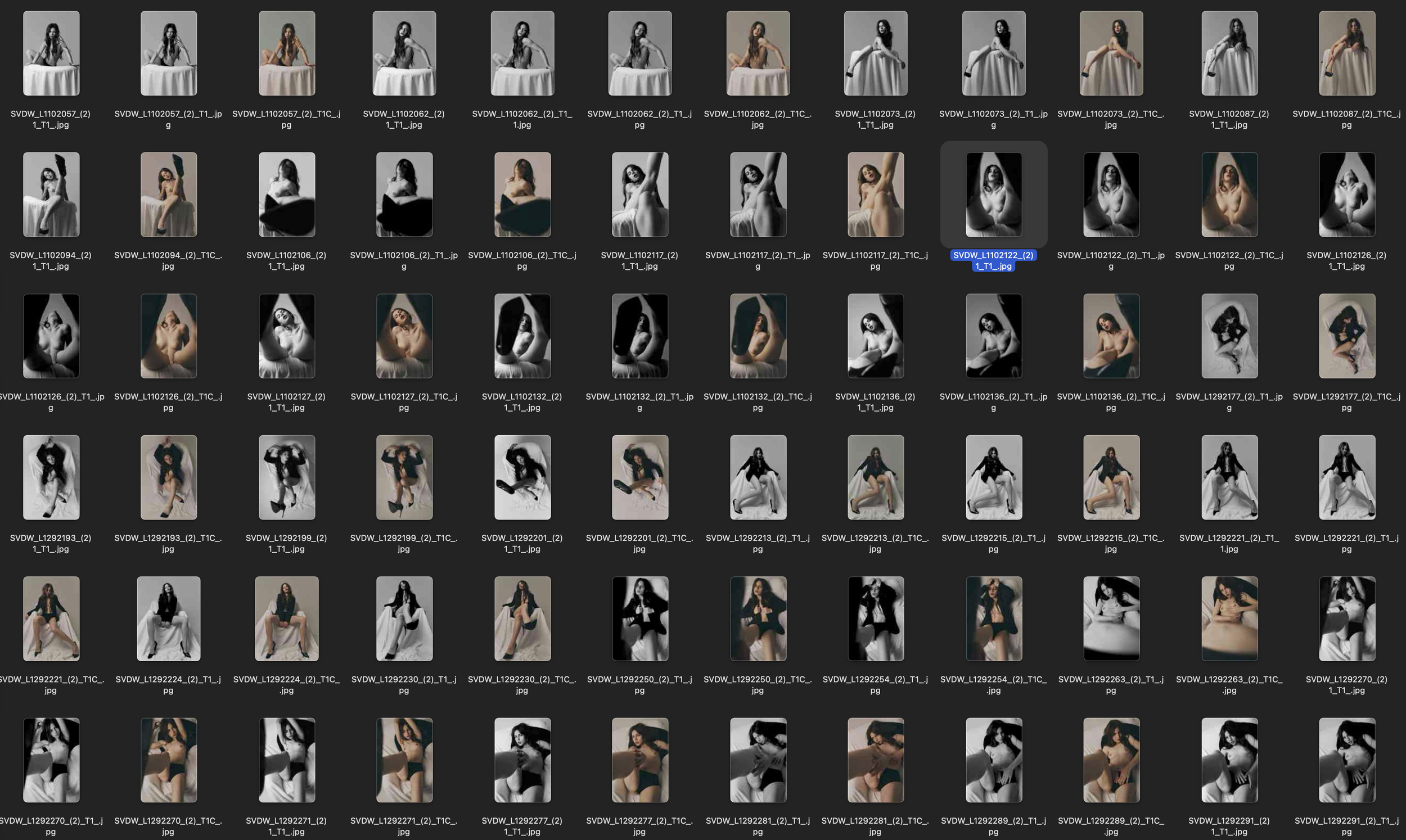The image size is (1406, 840).
Task: Open the SVDW_L1292193_(2)1_T1_.jpg thumbnail
Action: click(51, 477)
